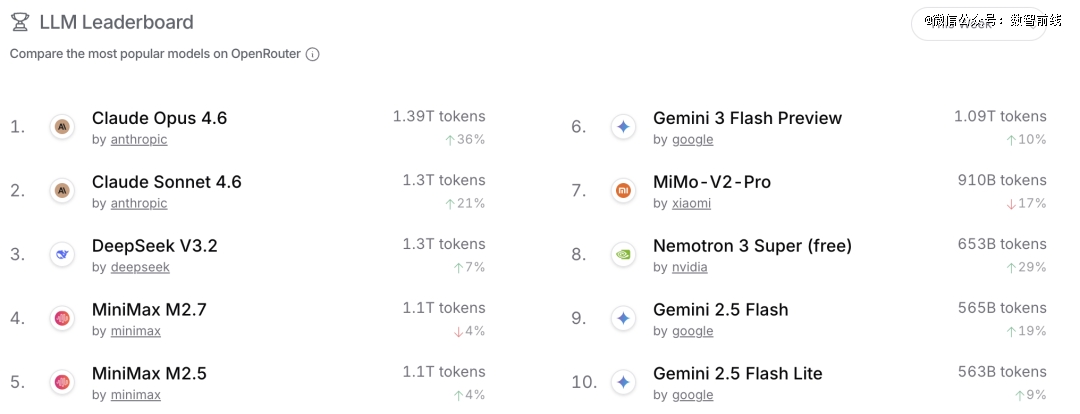Click the Nemotron 3 Super Nvidia icon
1080x414 pixels.
(623, 255)
